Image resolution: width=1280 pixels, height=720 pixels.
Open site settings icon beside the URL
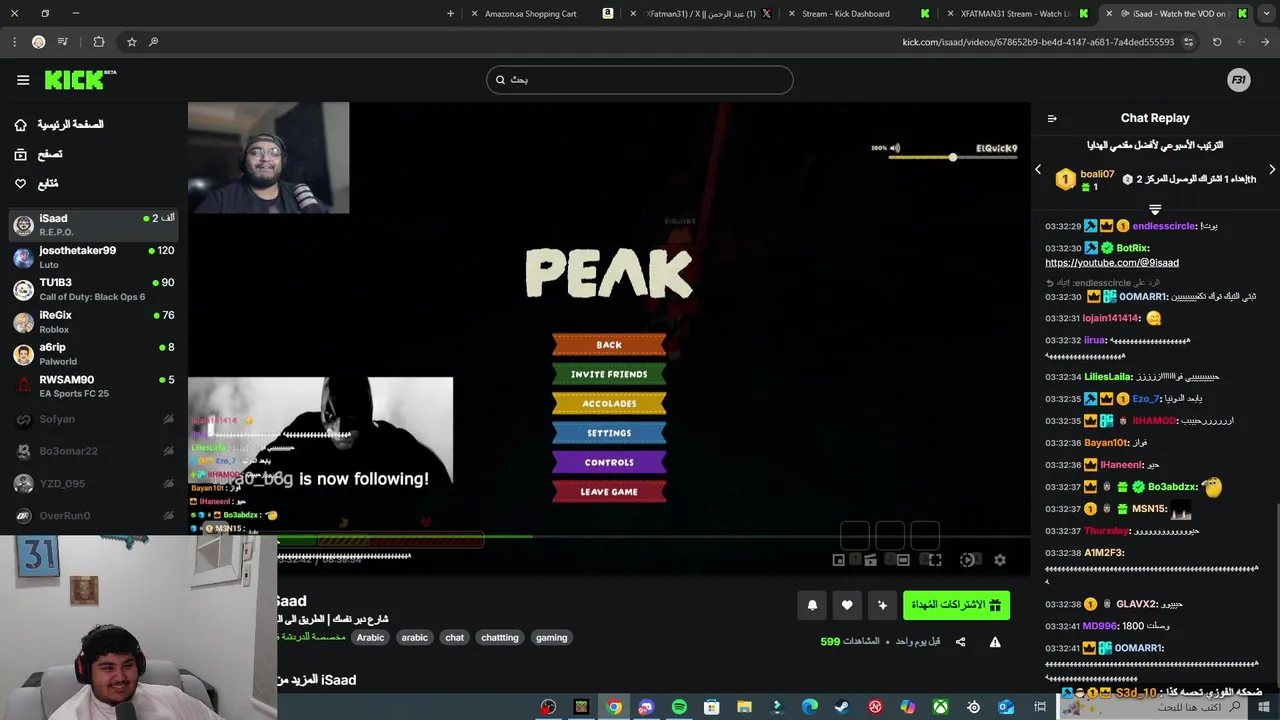(1188, 42)
